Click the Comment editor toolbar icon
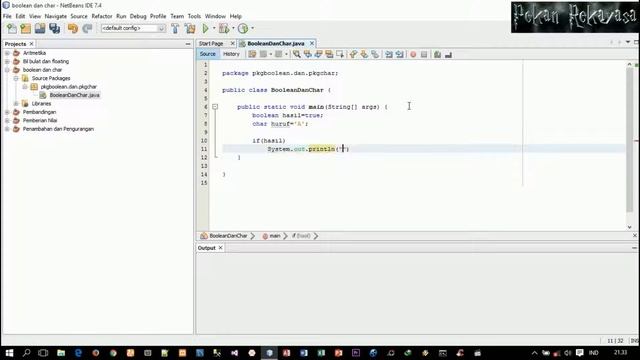 click(438, 54)
